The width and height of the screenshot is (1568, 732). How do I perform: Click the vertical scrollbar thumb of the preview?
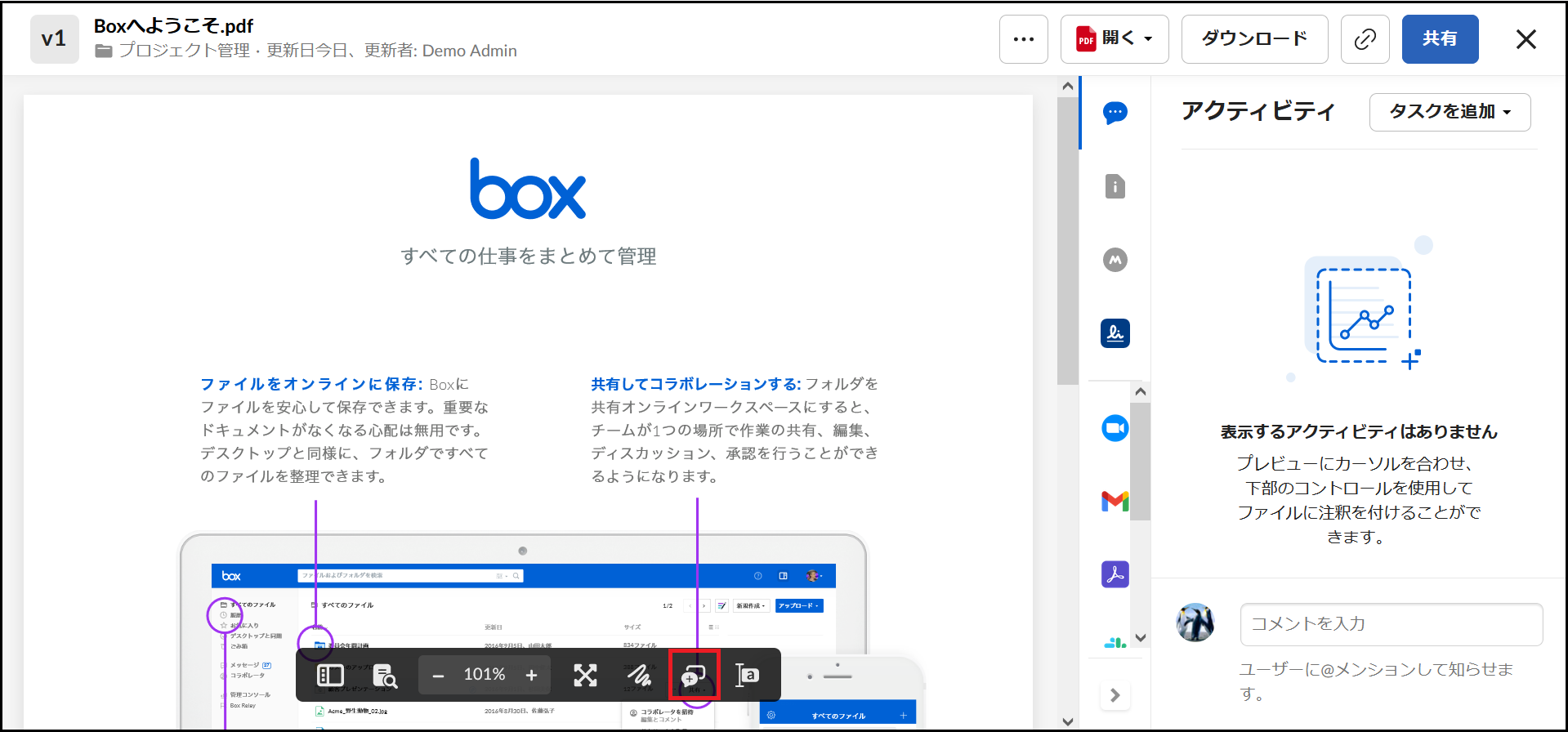click(1067, 240)
